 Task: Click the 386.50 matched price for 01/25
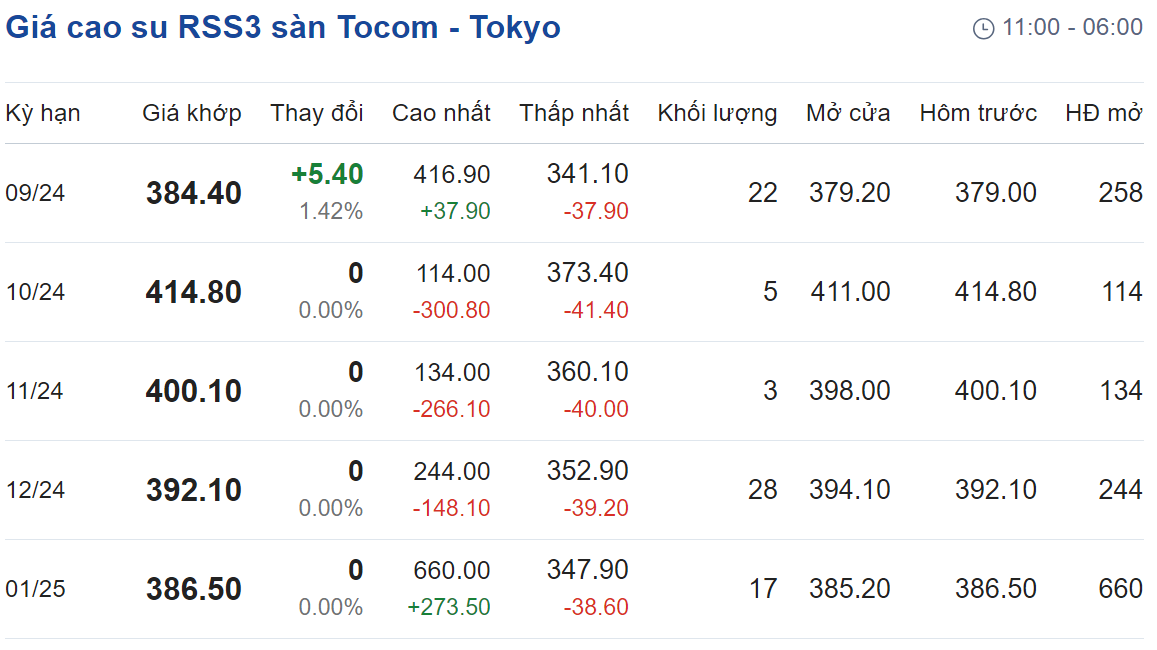[194, 589]
